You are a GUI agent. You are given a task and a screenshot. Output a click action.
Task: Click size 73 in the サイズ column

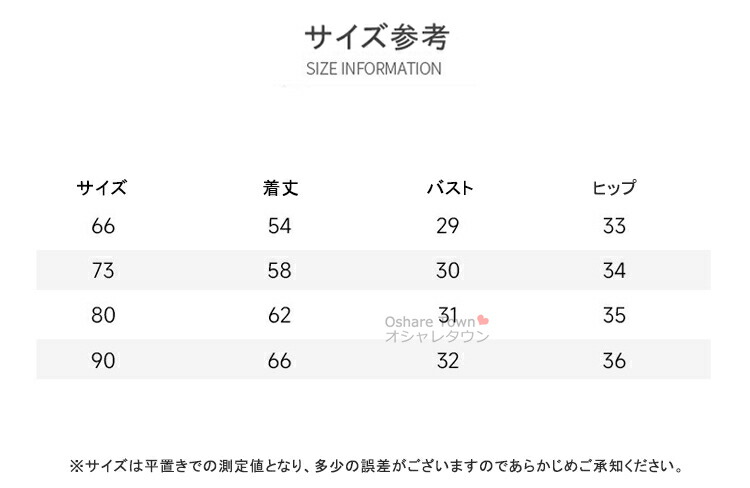[103, 271]
